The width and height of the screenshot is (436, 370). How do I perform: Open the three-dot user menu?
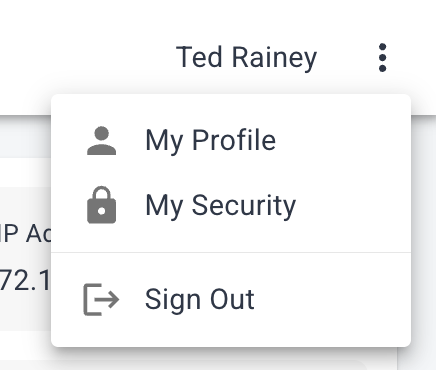pos(382,58)
